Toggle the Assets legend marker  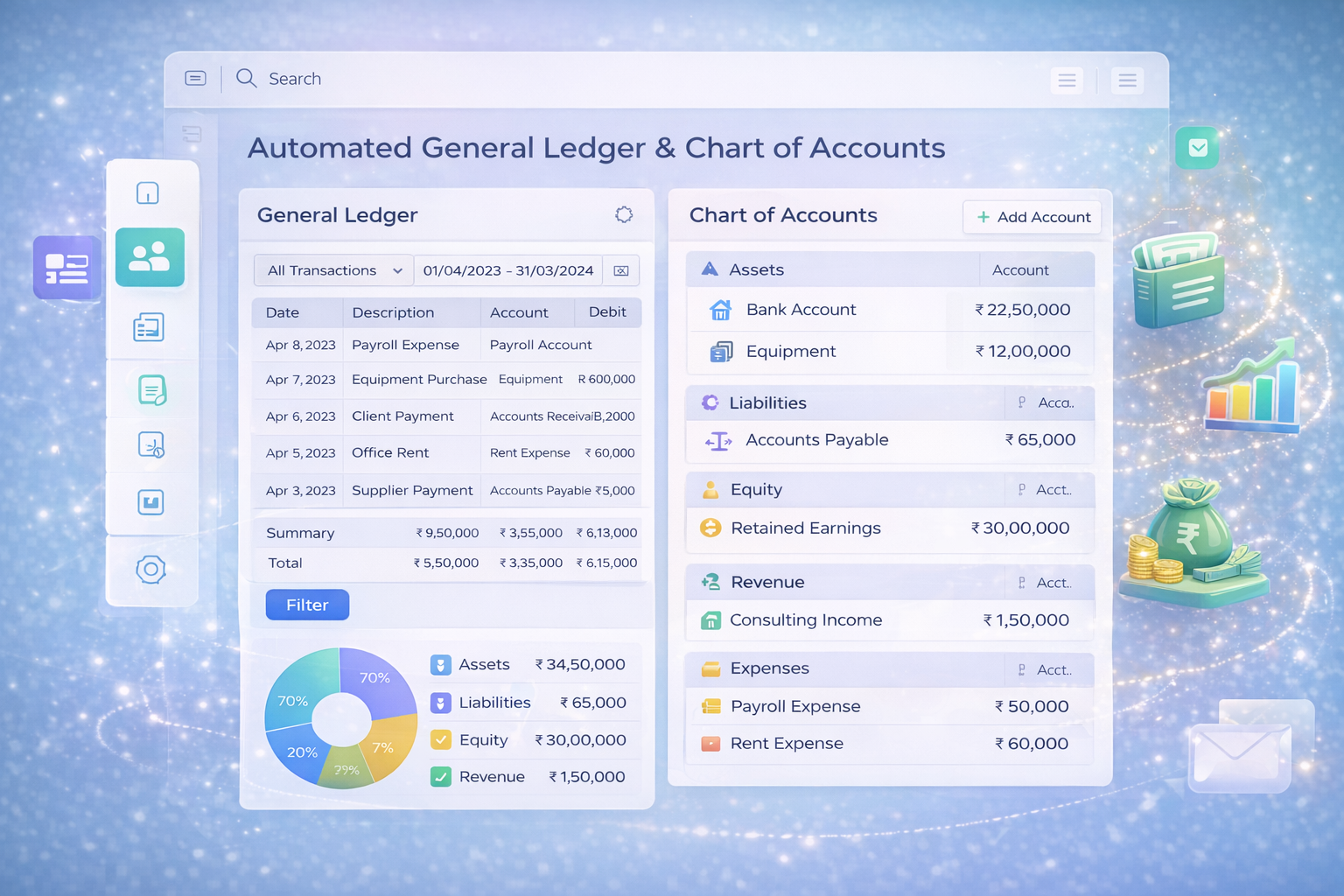point(441,665)
